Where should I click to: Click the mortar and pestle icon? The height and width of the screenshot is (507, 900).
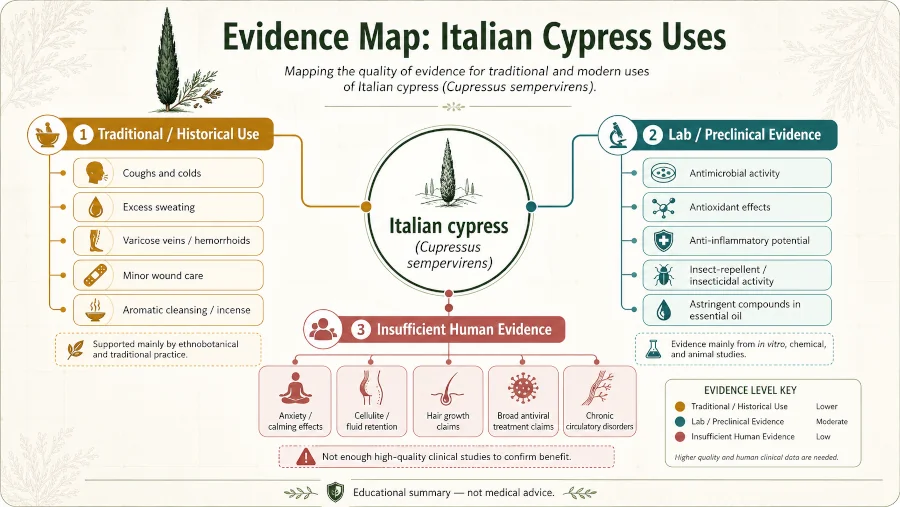[x=47, y=135]
